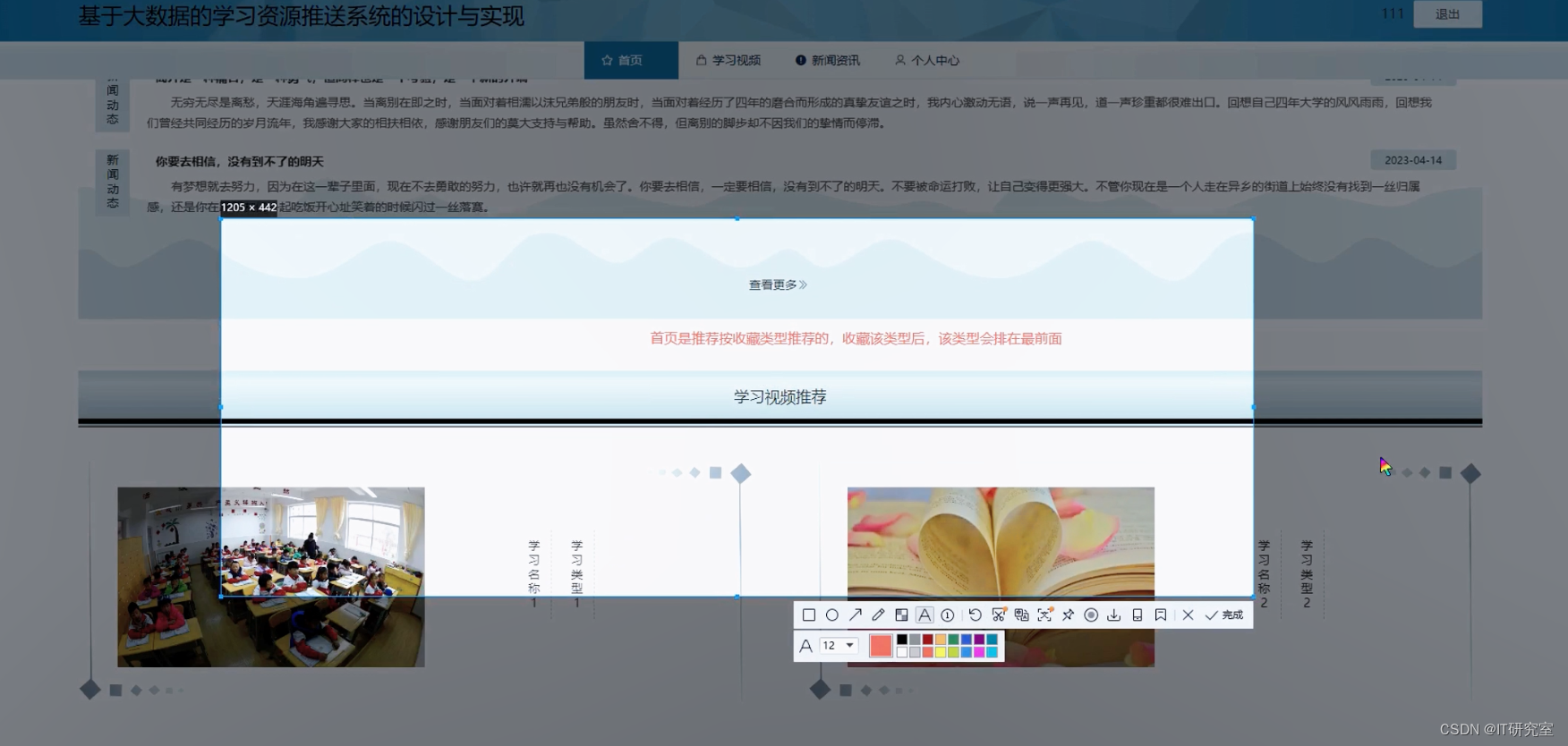The height and width of the screenshot is (746, 1568).
Task: Select the rectangle annotation tool
Action: point(809,615)
